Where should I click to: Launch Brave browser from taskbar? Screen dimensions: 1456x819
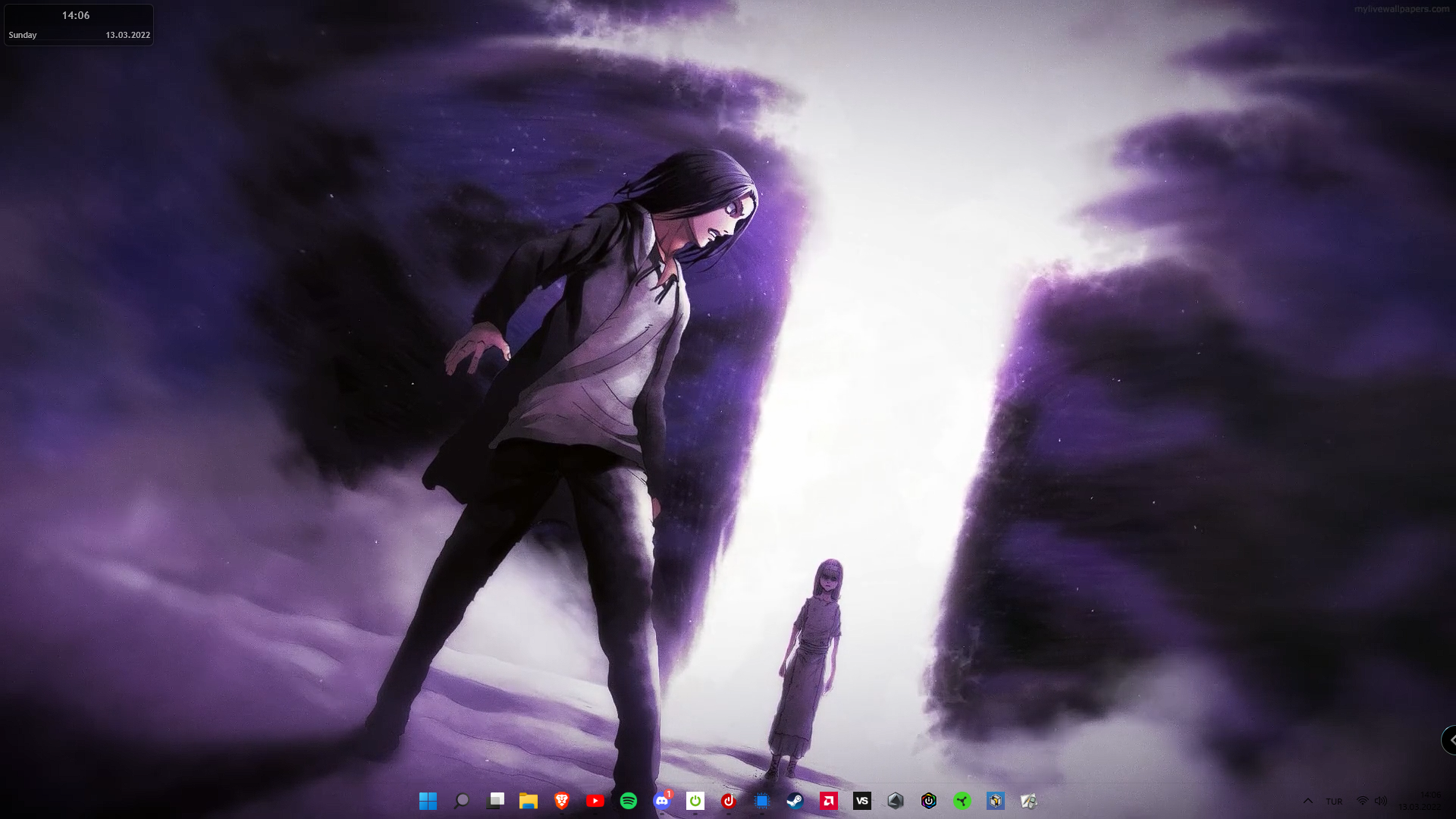(562, 801)
